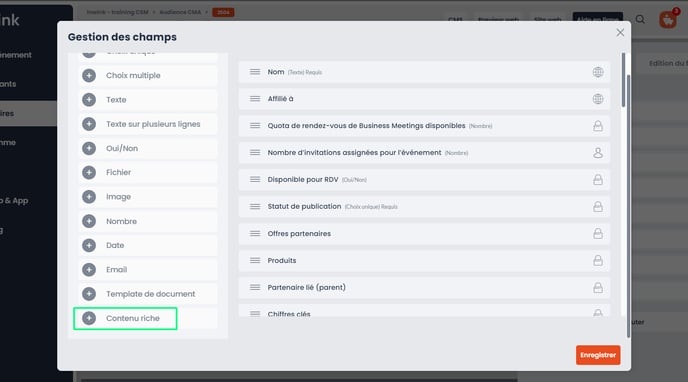
Task: Click the lock icon for Disponible pour RDV
Action: tap(598, 179)
